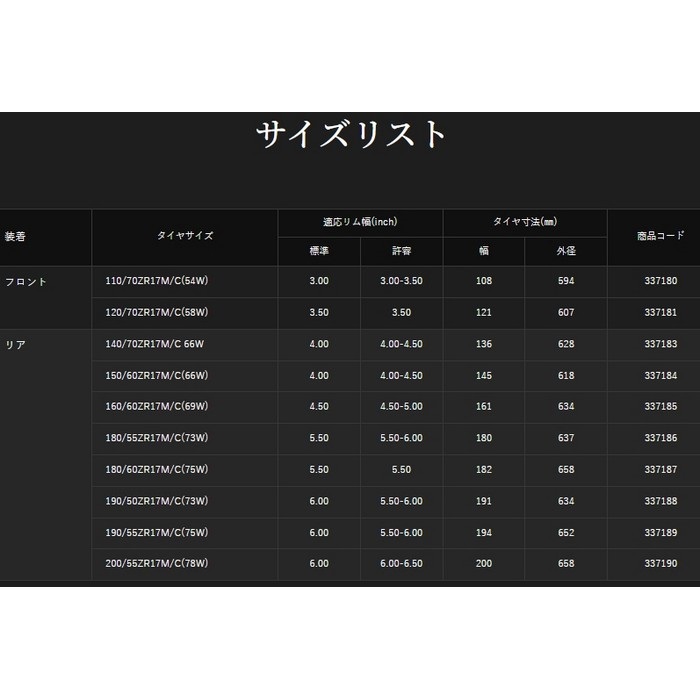This screenshot has width=700, height=700.
Task: Select the タイヤ寸法(mm) header
Action: click(524, 223)
